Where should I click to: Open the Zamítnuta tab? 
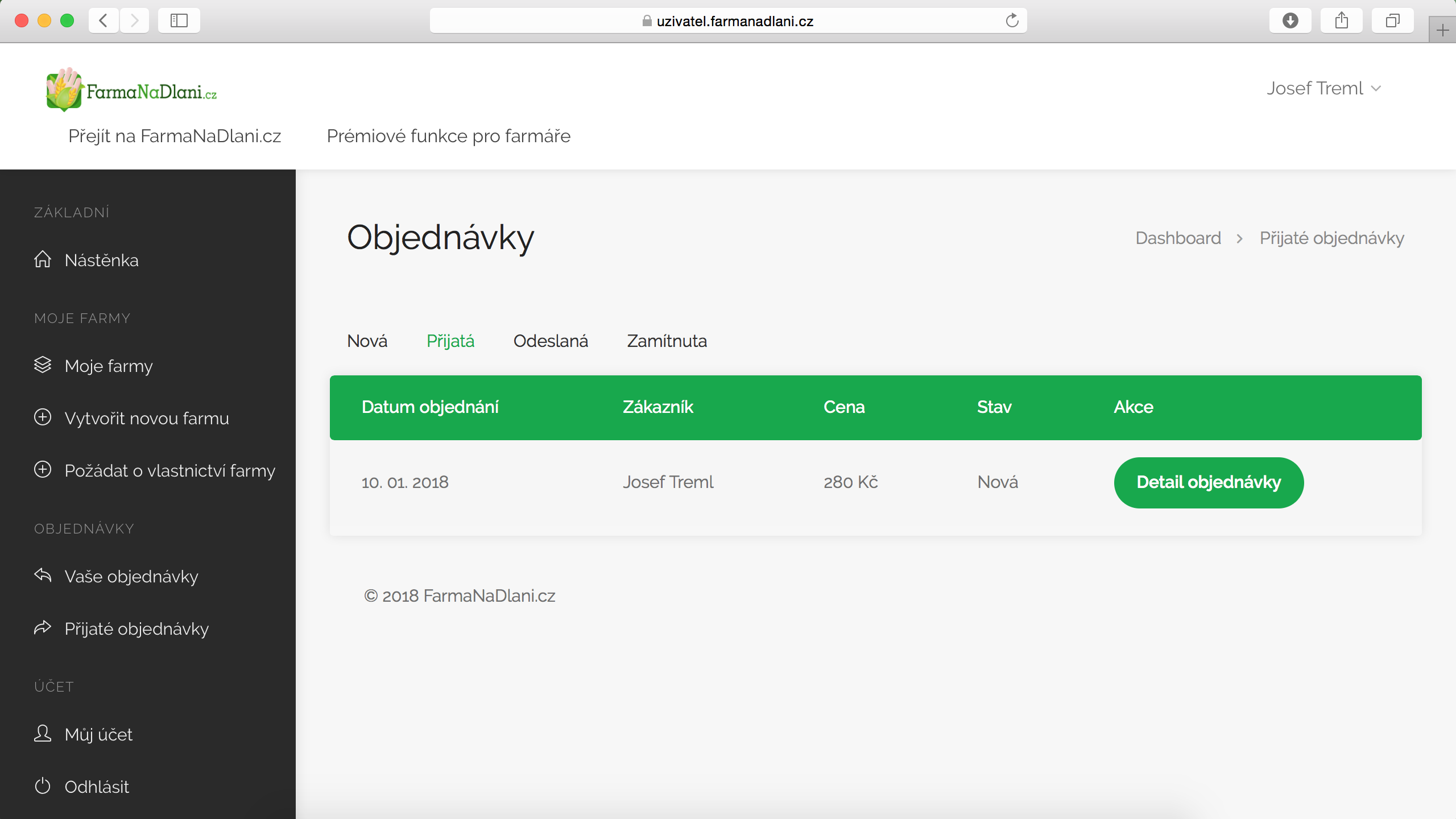click(x=667, y=341)
